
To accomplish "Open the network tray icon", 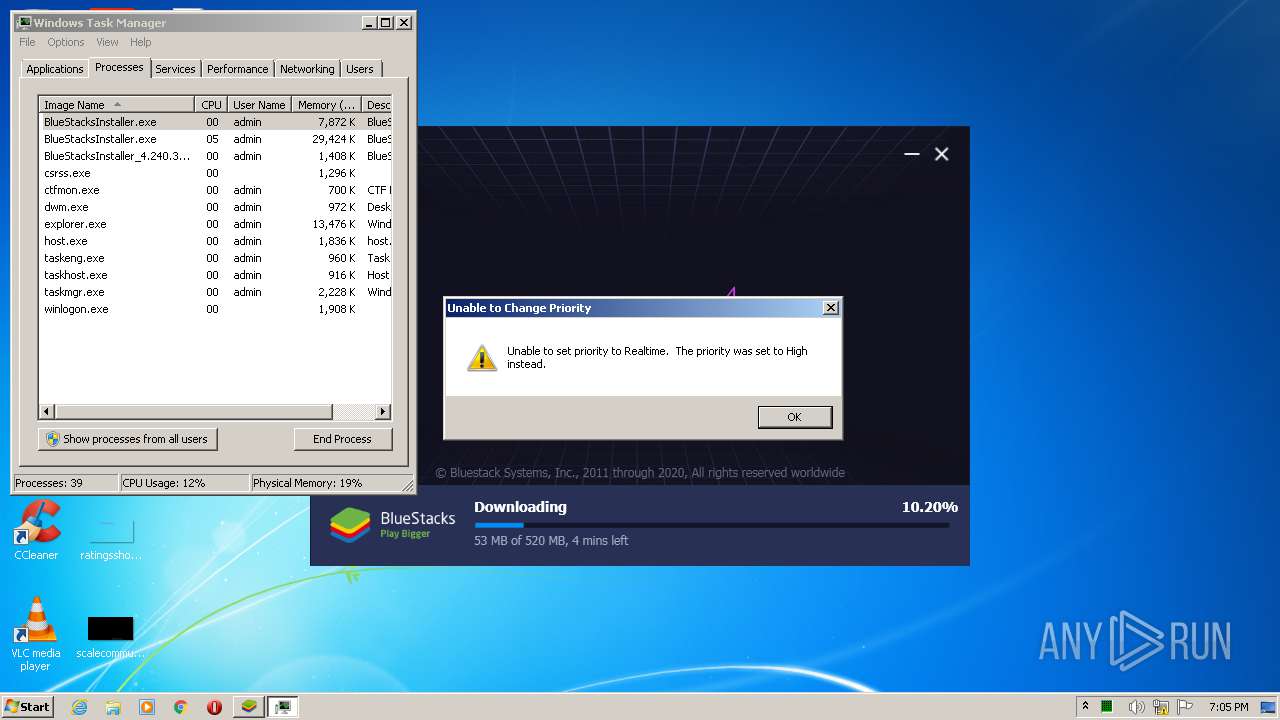I will tap(1161, 707).
